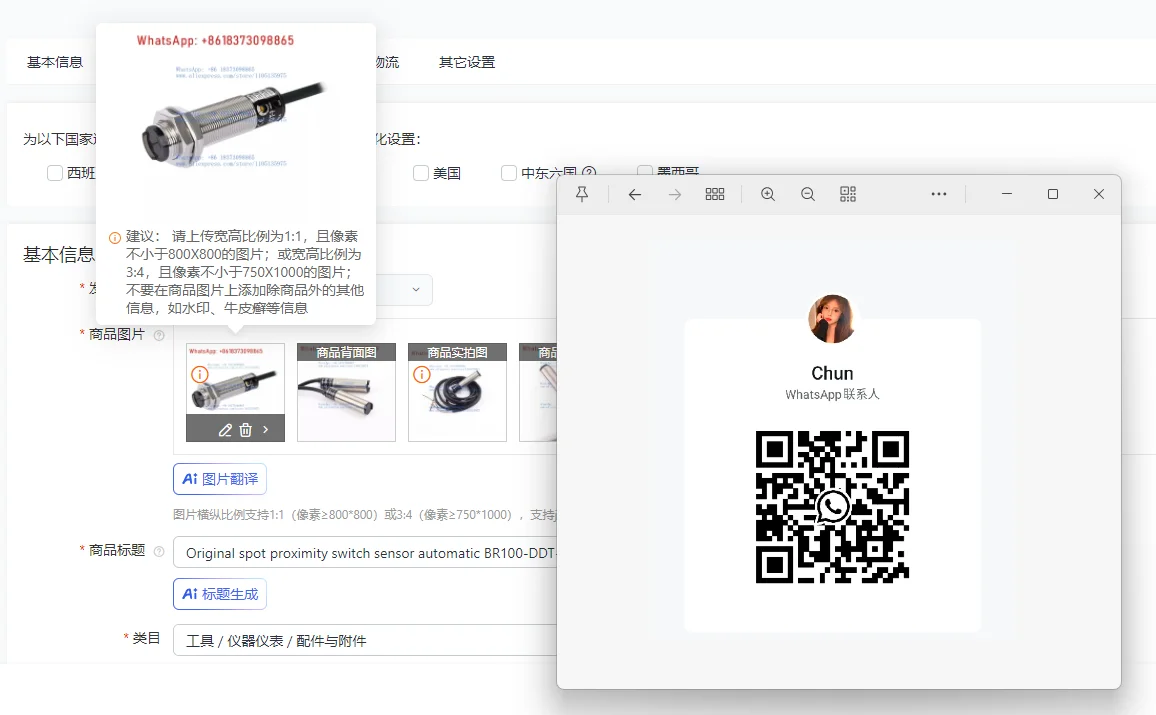The image size is (1156, 715).
Task: Click warning icon on first product thumbnail
Action: [x=200, y=374]
